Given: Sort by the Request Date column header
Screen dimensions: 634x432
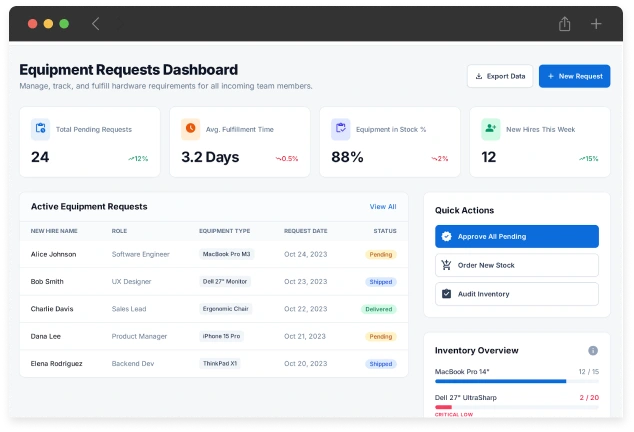Looking at the screenshot, I should pyautogui.click(x=305, y=231).
